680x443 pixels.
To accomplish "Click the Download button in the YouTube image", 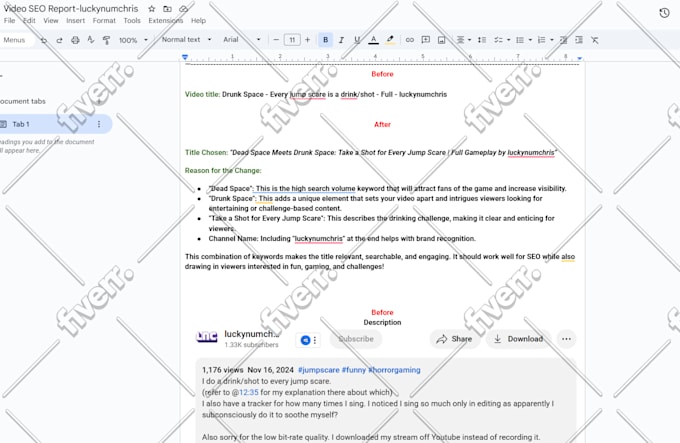I will pyautogui.click(x=519, y=339).
